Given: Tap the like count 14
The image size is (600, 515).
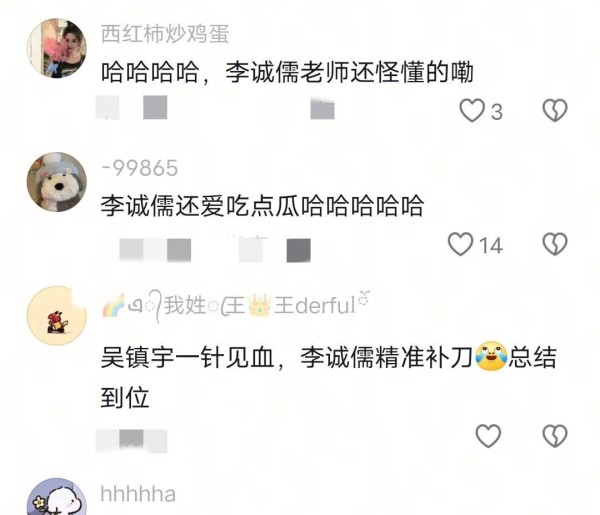Looking at the screenshot, I should (491, 245).
